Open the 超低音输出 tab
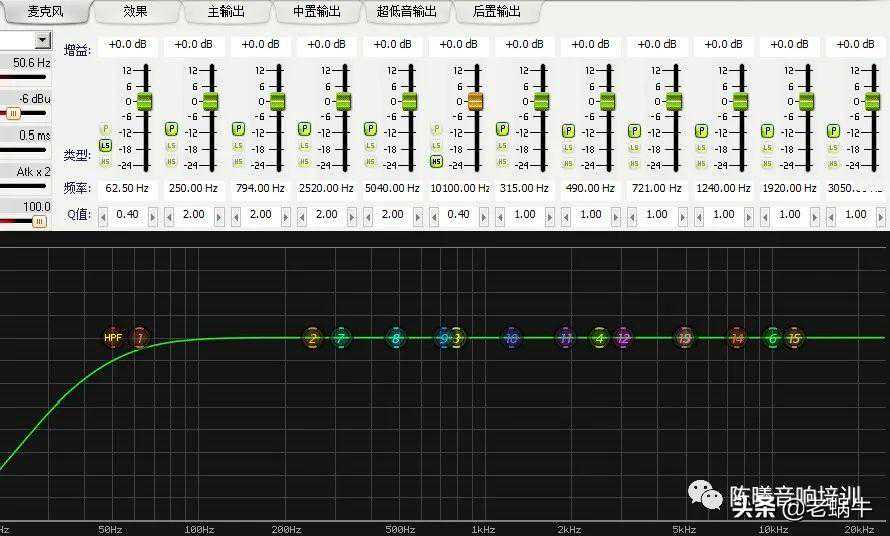This screenshot has height=536, width=890. click(406, 12)
